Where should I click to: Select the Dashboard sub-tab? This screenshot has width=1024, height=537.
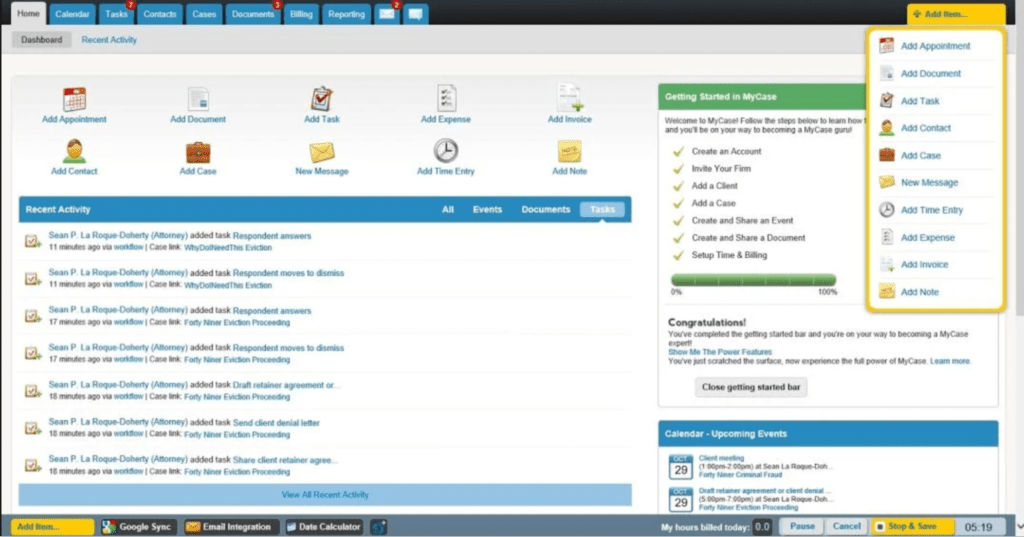41,40
